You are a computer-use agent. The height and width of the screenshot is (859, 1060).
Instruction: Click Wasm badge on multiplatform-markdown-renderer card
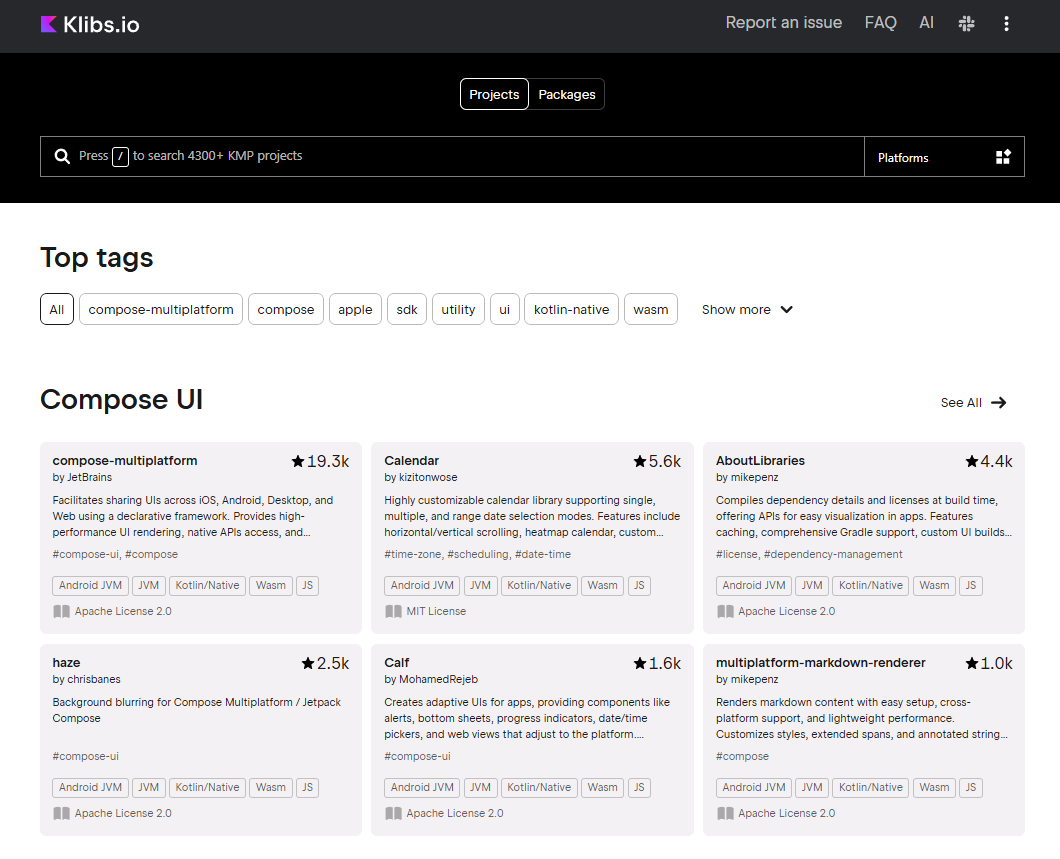[934, 788]
